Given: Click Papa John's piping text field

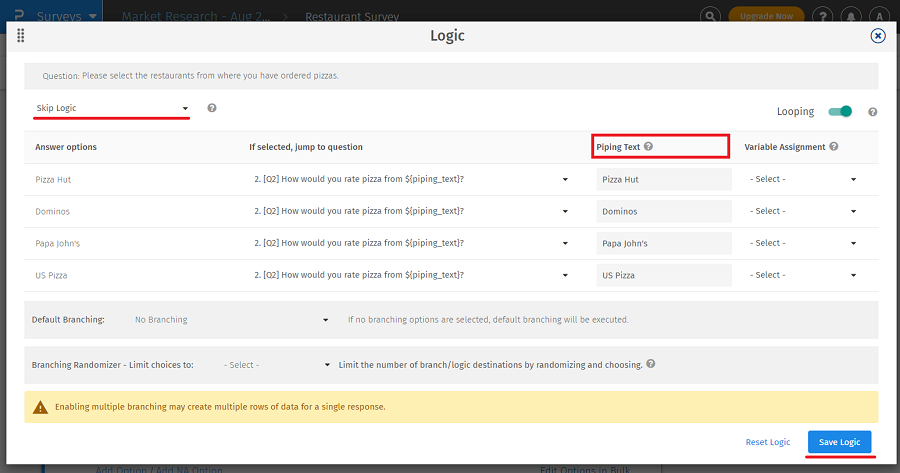Looking at the screenshot, I should [x=664, y=243].
